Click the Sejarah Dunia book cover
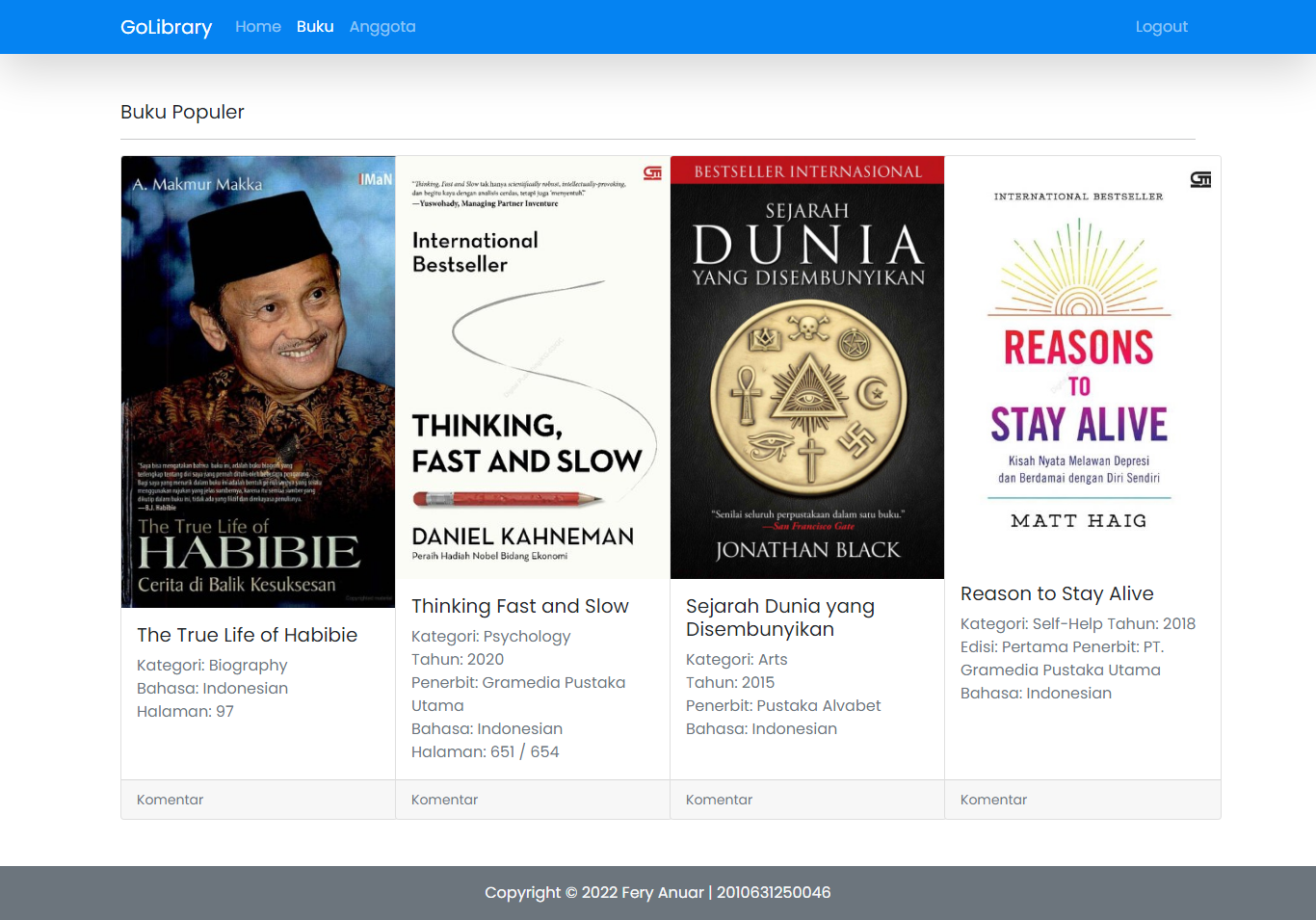 806,366
